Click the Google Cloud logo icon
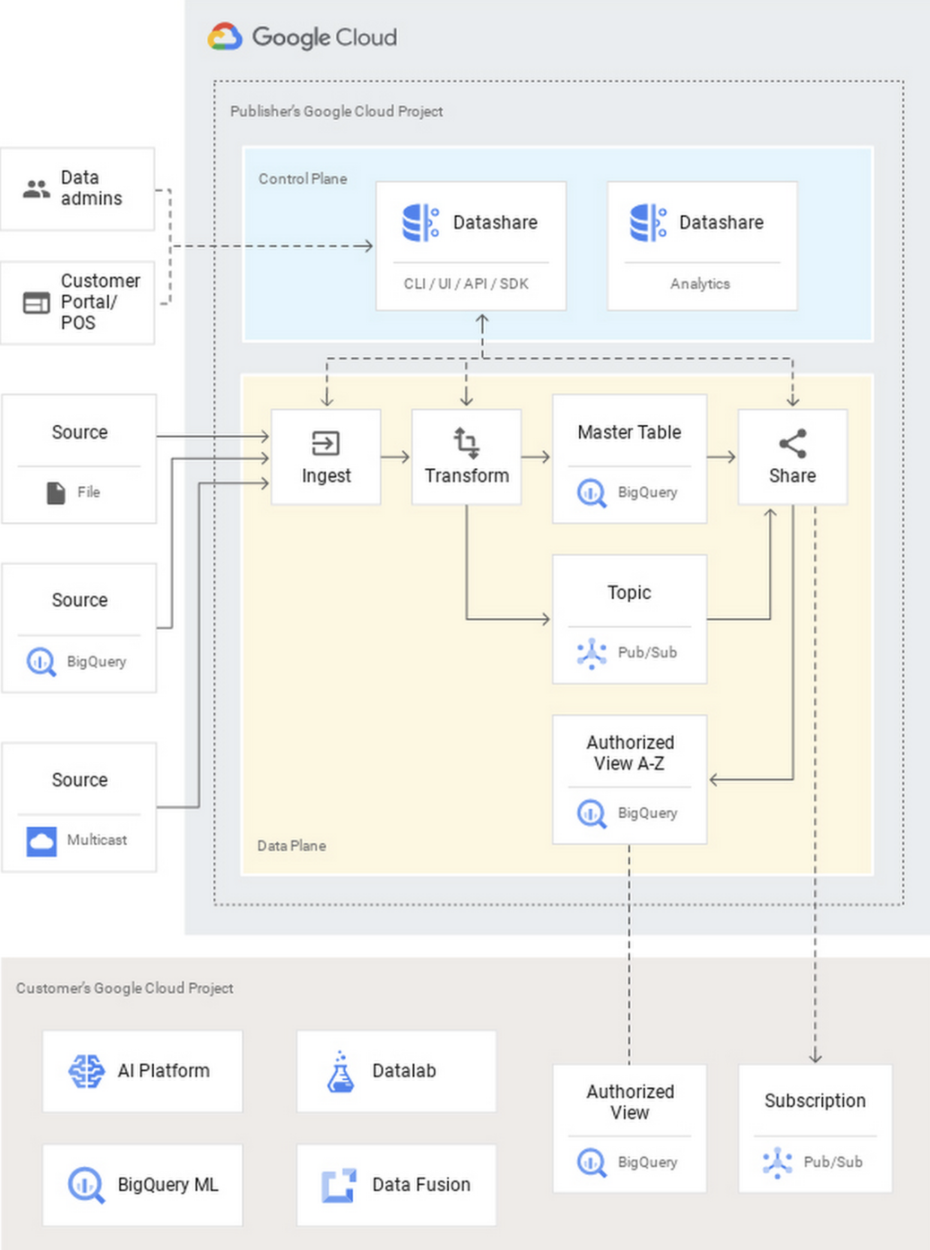930x1250 pixels. (225, 37)
